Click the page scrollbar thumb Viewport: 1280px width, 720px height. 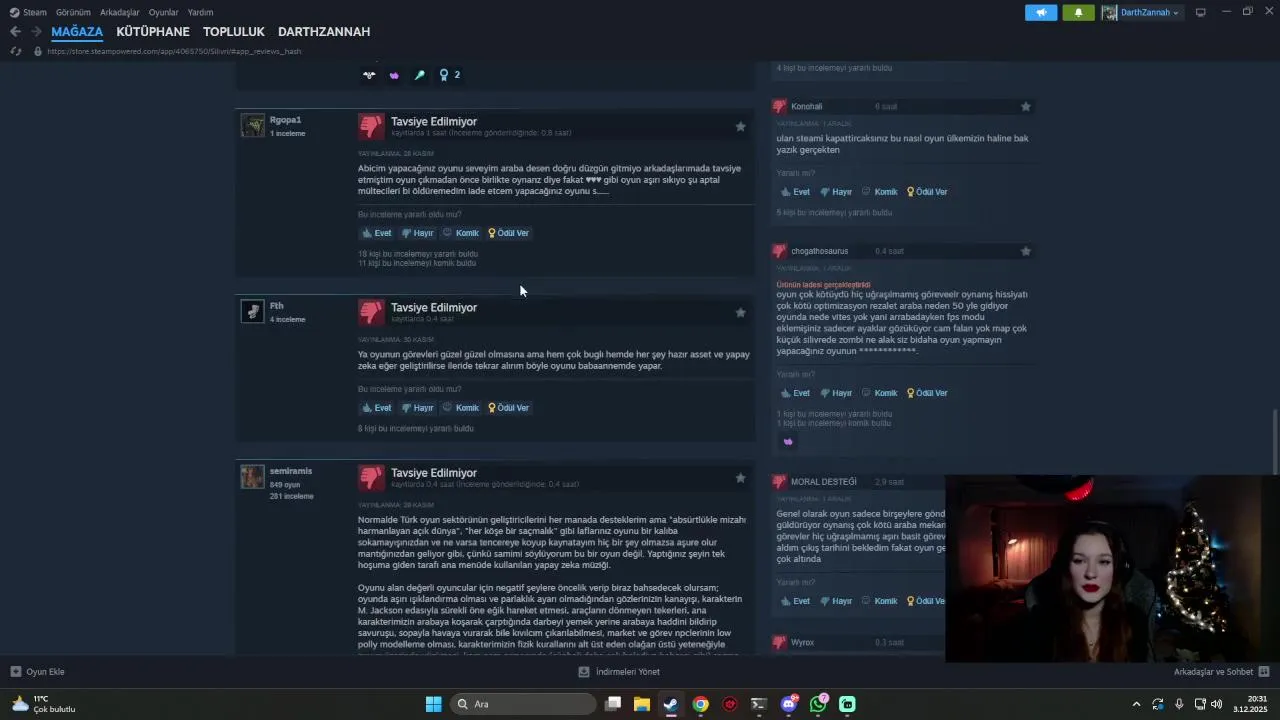coord(1274,442)
